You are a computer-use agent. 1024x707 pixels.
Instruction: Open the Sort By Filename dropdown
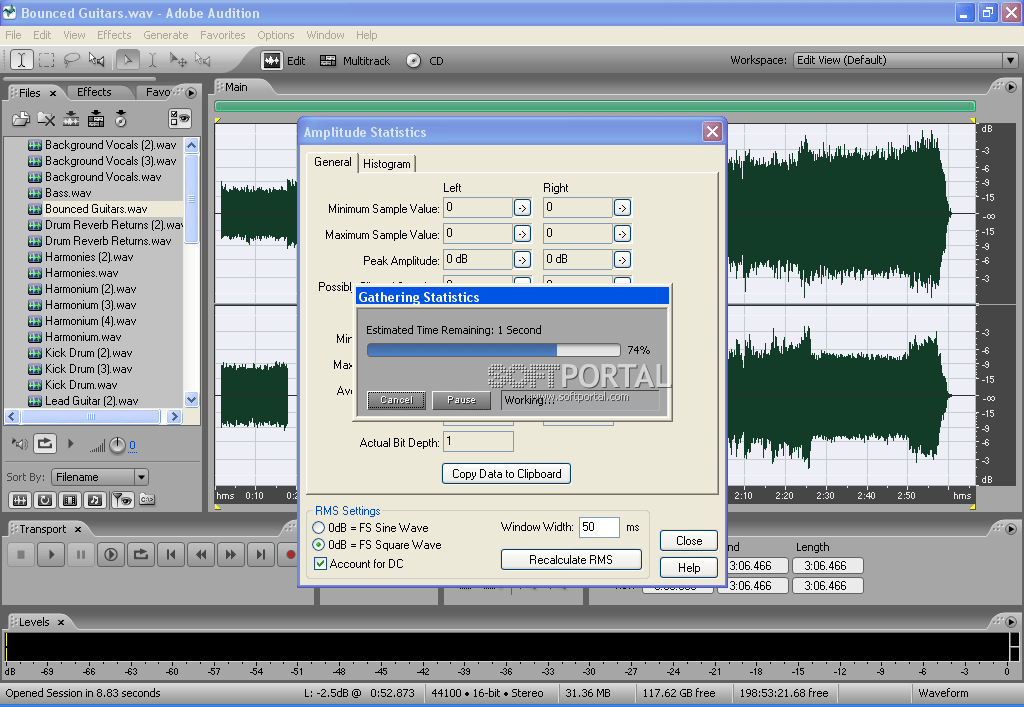140,477
